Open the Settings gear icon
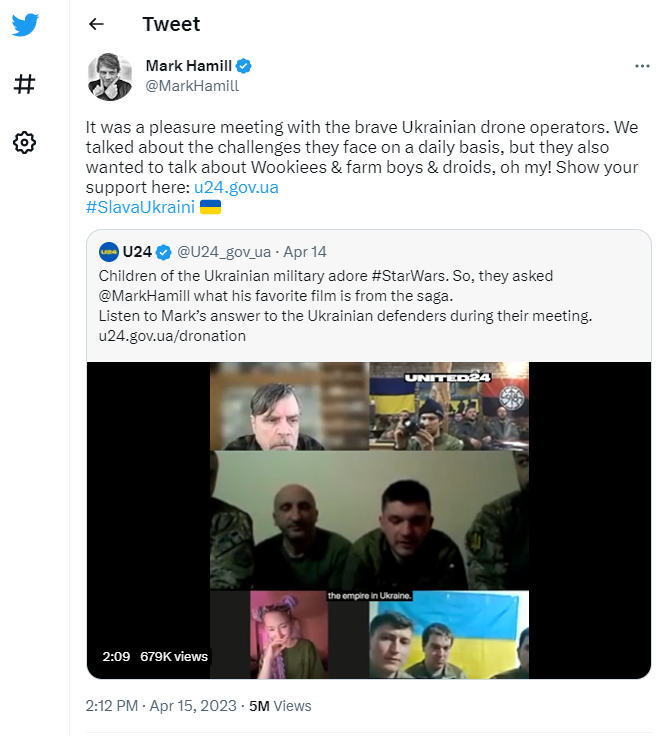Image resolution: width=666 pixels, height=736 pixels. [x=24, y=143]
